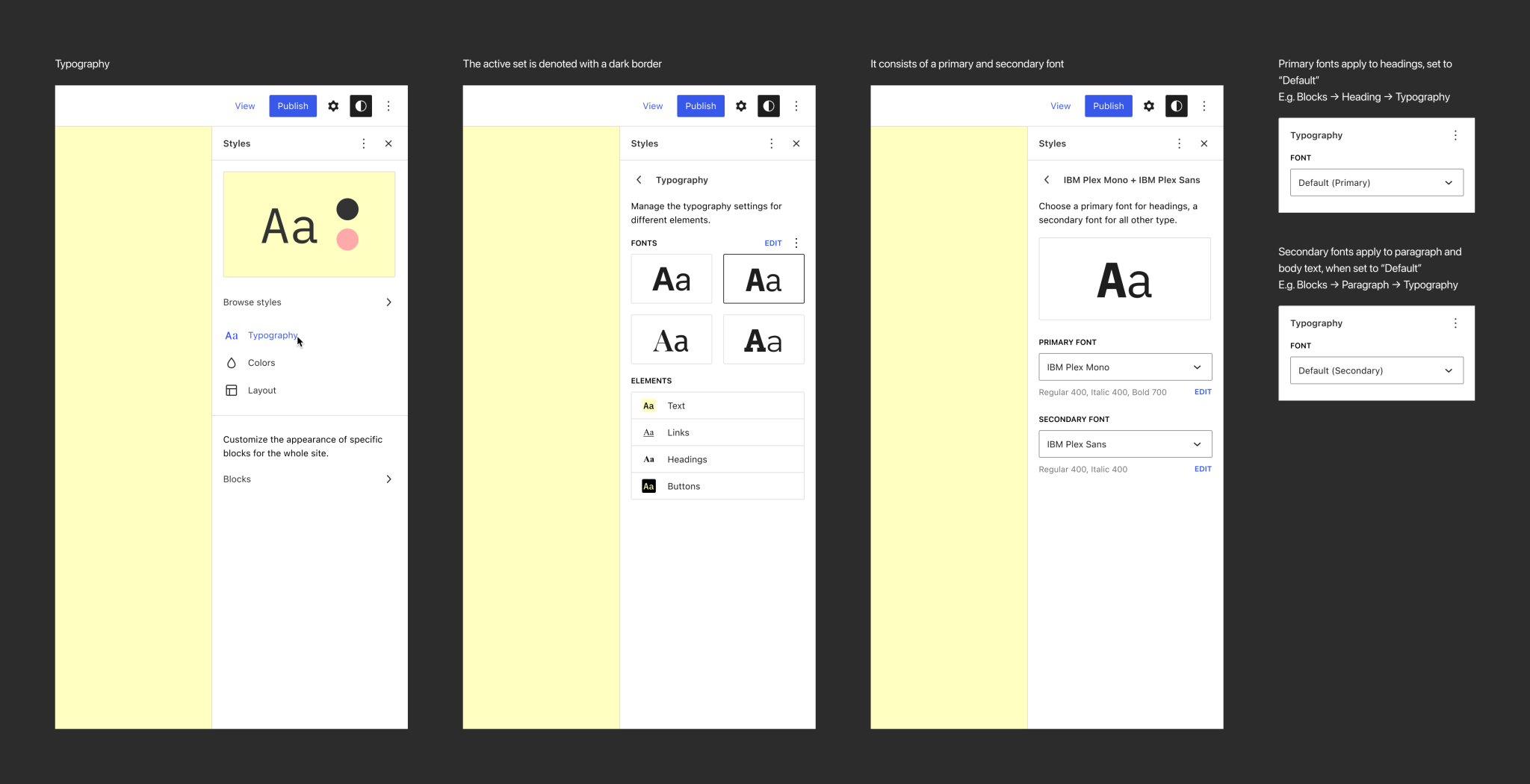
Task: Click EDIT next to the fonts section
Action: [x=772, y=243]
